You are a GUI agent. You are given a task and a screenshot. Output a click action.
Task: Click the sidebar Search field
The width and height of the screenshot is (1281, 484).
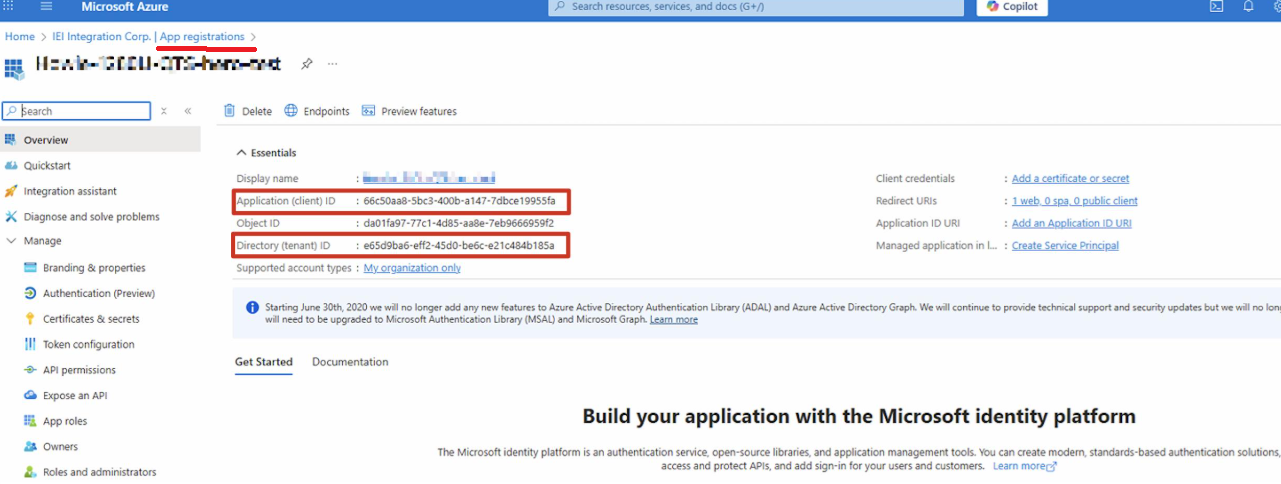(x=76, y=111)
